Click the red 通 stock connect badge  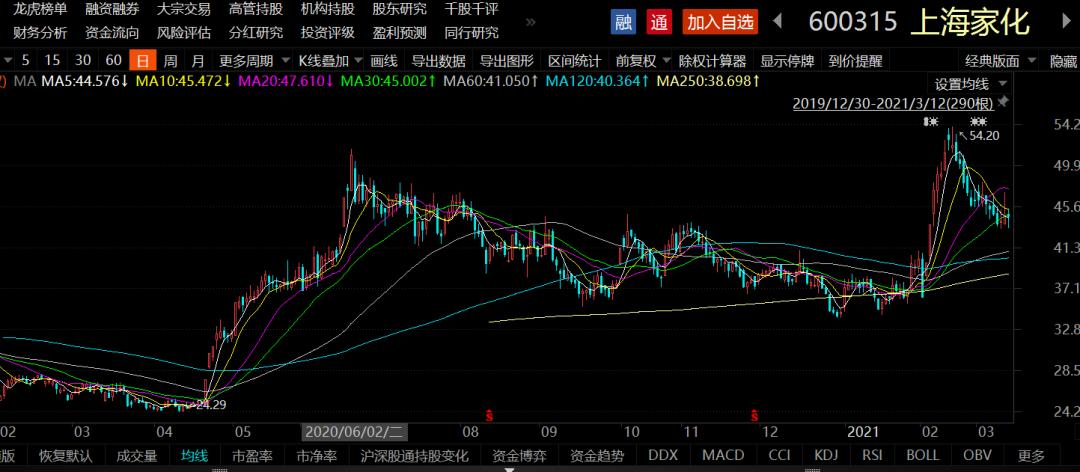(x=659, y=23)
